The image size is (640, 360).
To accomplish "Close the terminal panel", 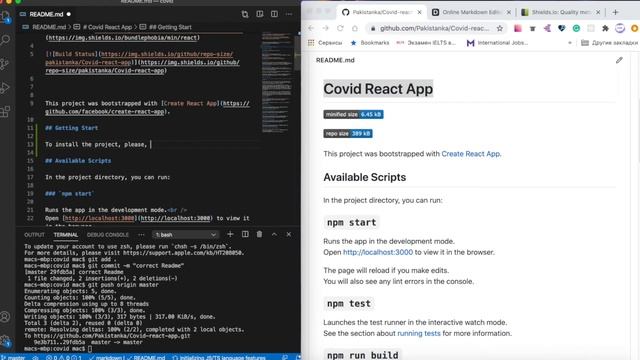I will (x=289, y=234).
